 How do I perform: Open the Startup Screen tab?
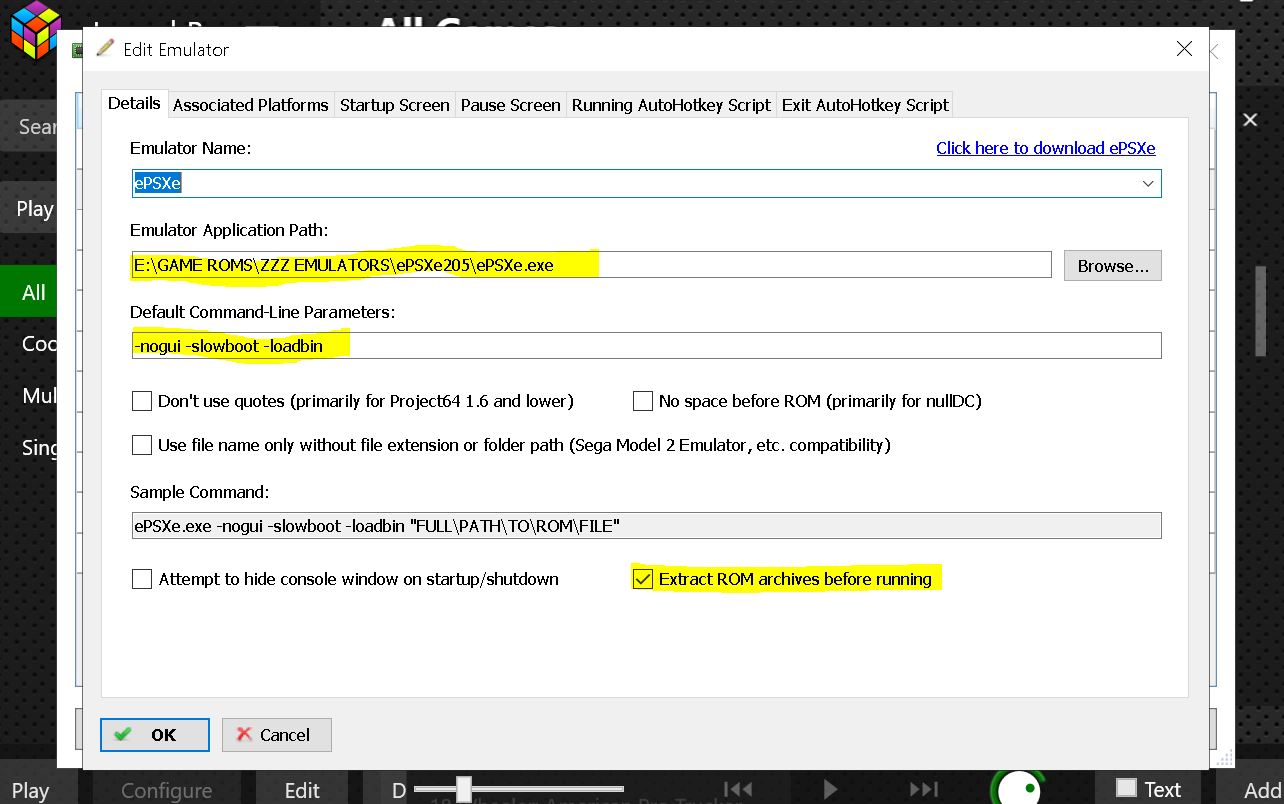tap(394, 105)
